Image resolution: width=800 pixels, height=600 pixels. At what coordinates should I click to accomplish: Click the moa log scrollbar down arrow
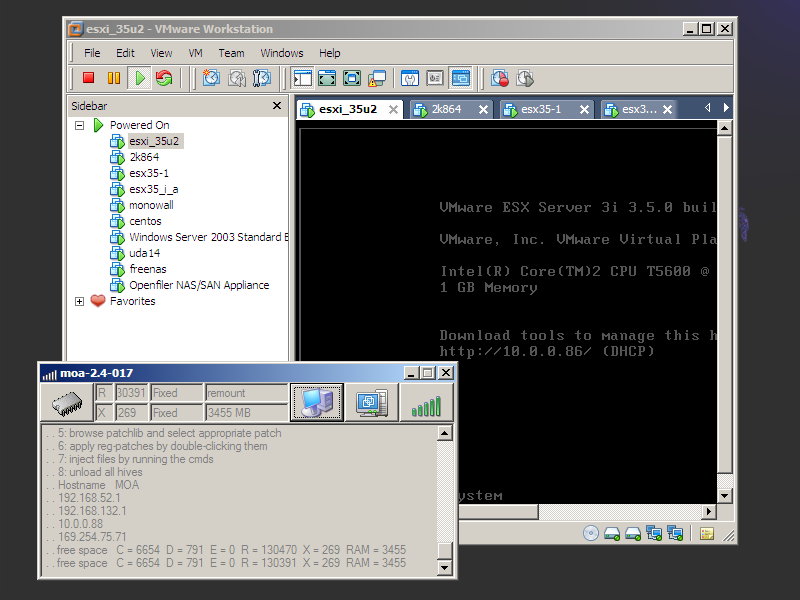point(445,568)
